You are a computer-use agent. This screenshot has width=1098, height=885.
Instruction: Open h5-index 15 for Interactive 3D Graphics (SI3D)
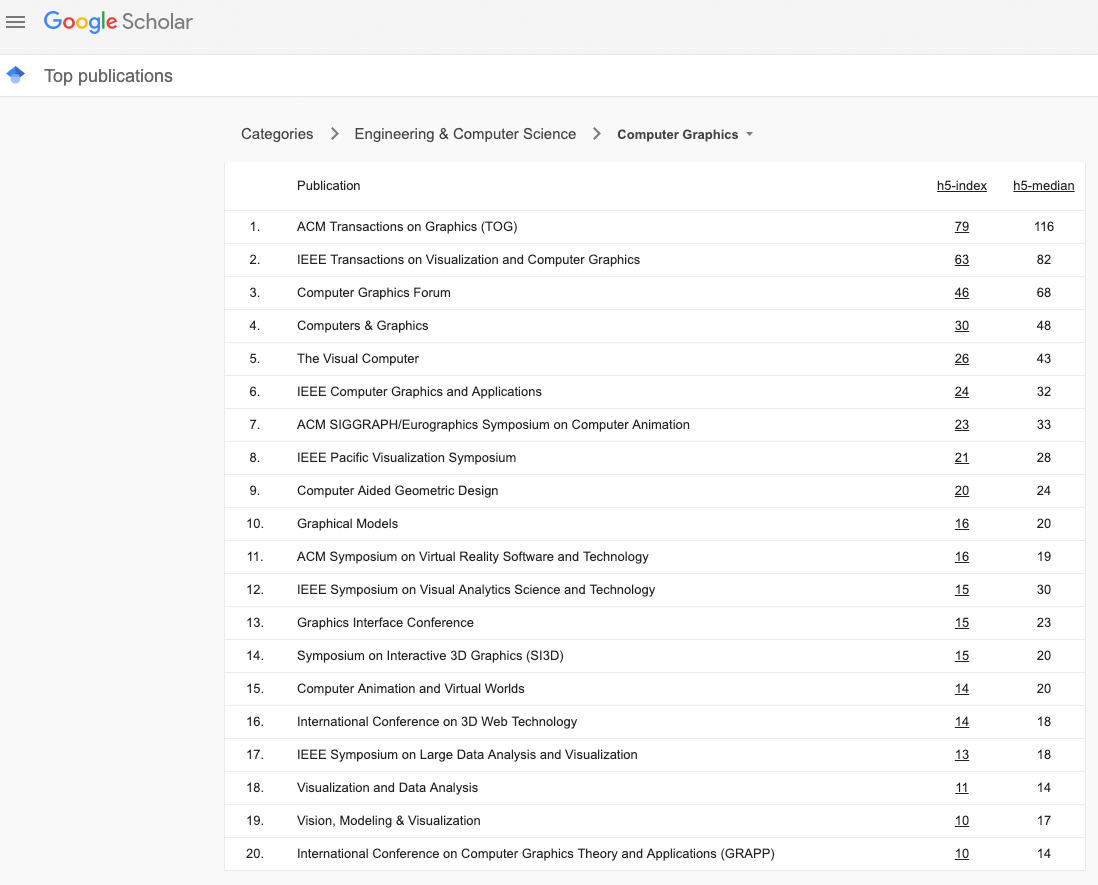tap(961, 655)
